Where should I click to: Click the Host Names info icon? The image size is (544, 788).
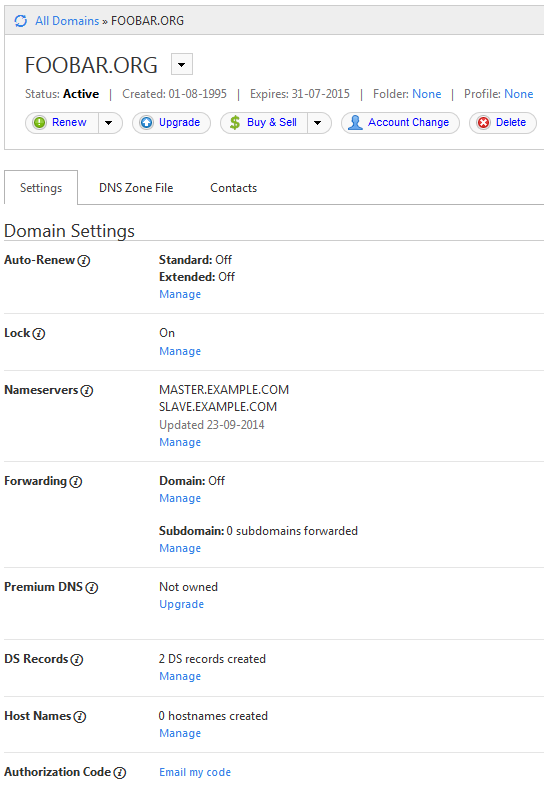(x=80, y=717)
